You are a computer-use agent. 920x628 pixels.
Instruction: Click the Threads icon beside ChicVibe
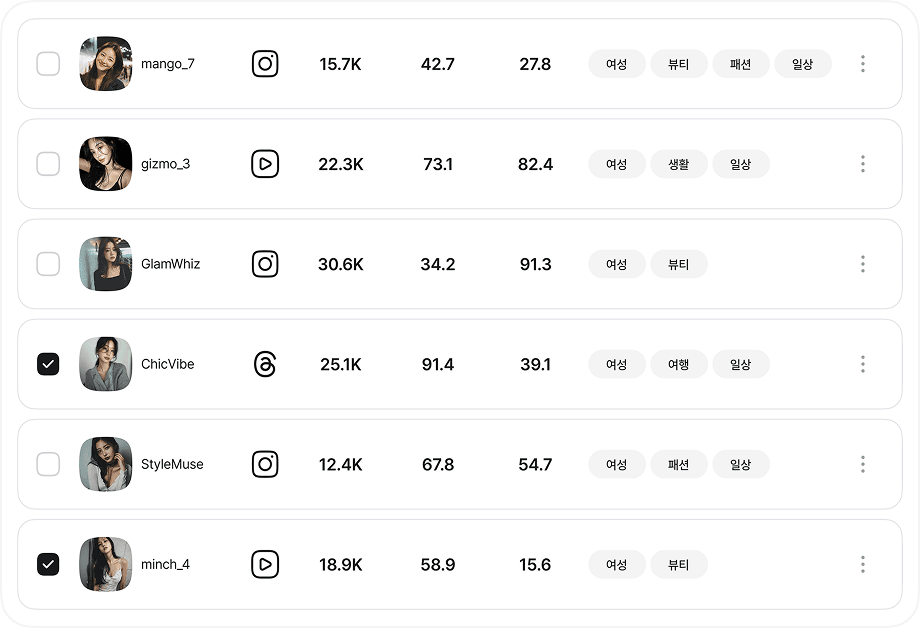(x=265, y=364)
